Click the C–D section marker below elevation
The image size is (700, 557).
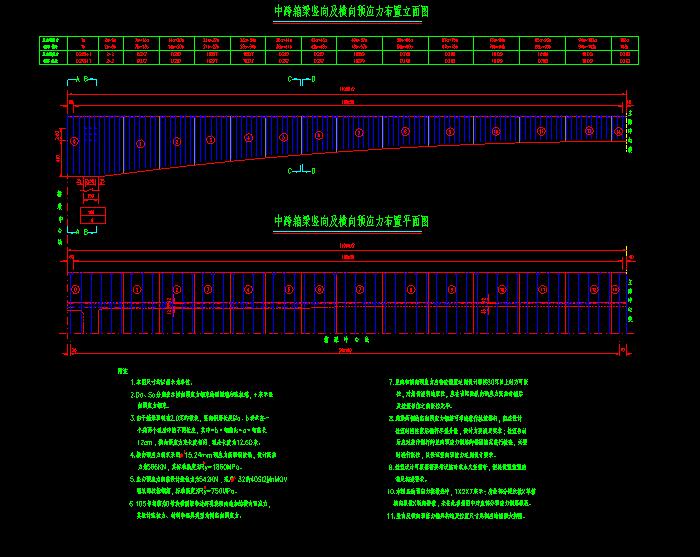tap(302, 170)
